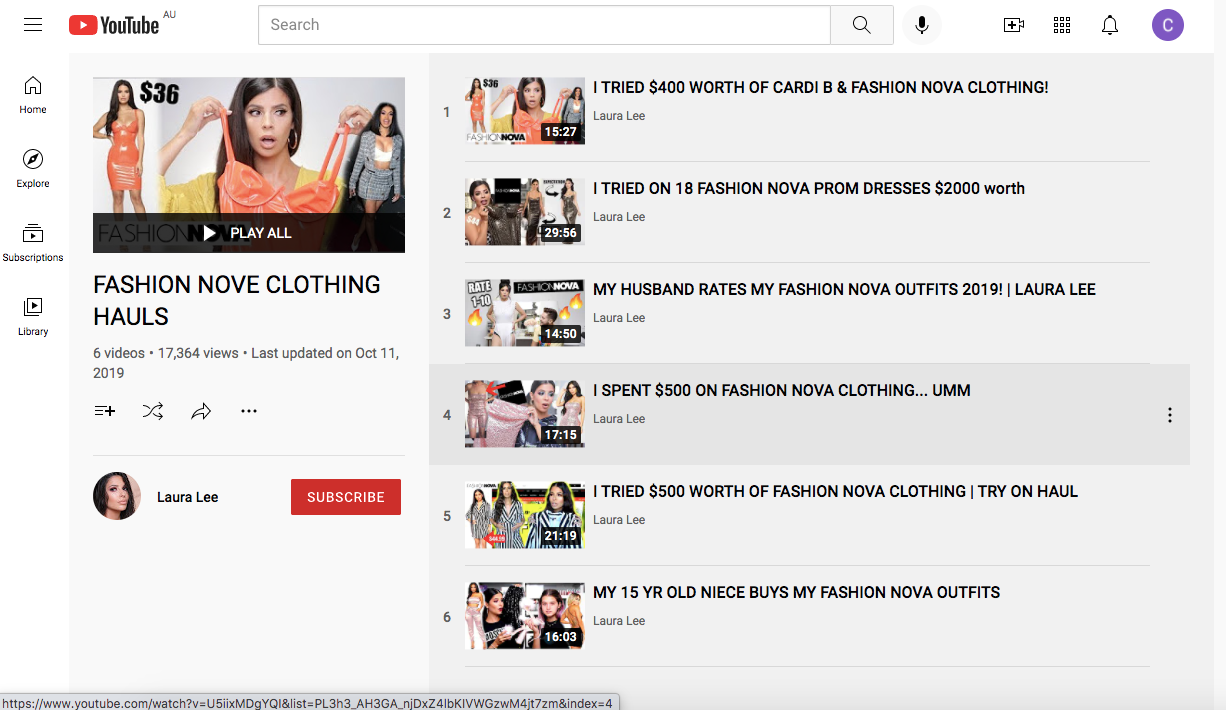Click the search magnifier button
Screen dimensions: 1226x710
coord(862,25)
